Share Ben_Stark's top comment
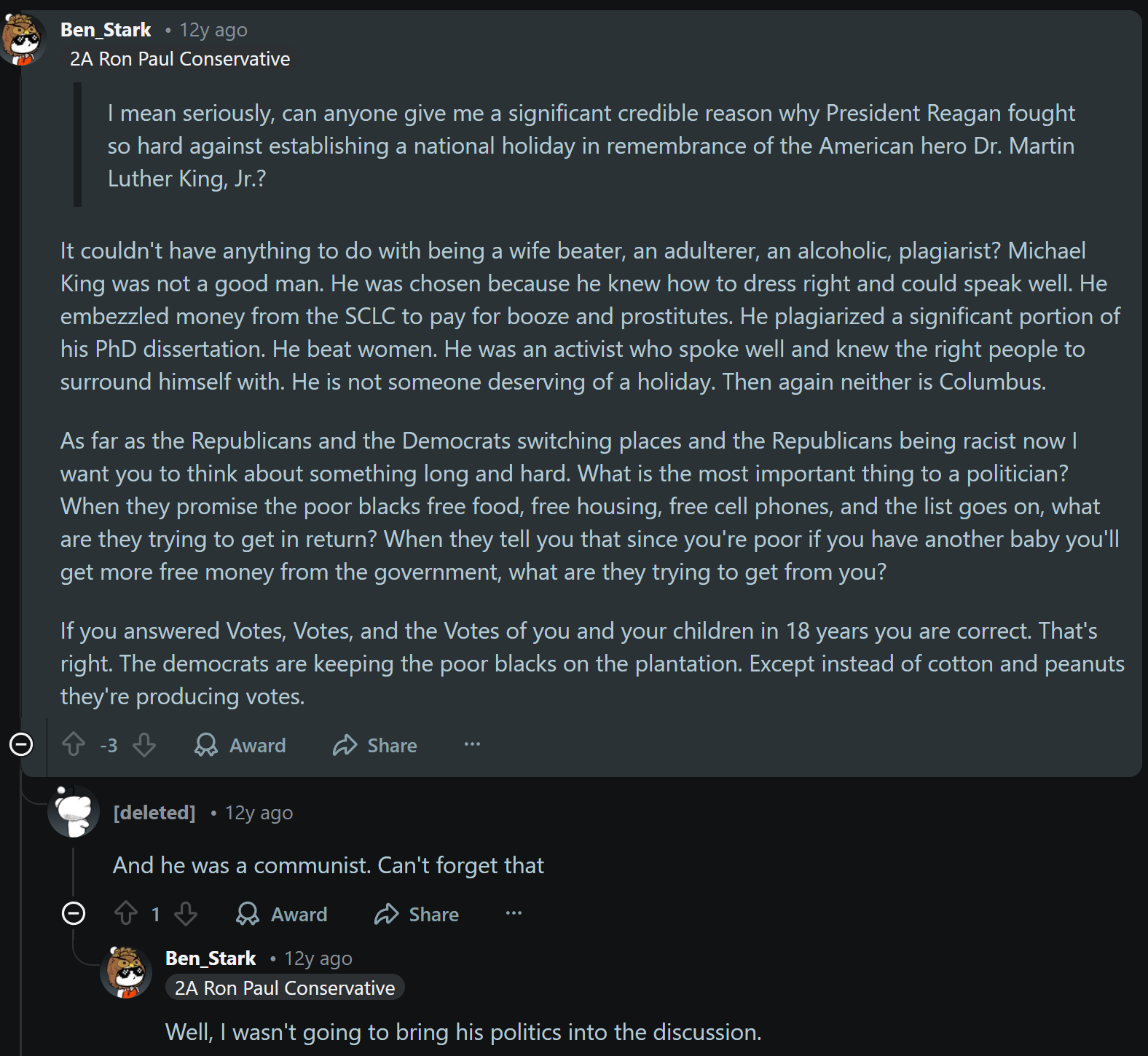 point(375,745)
